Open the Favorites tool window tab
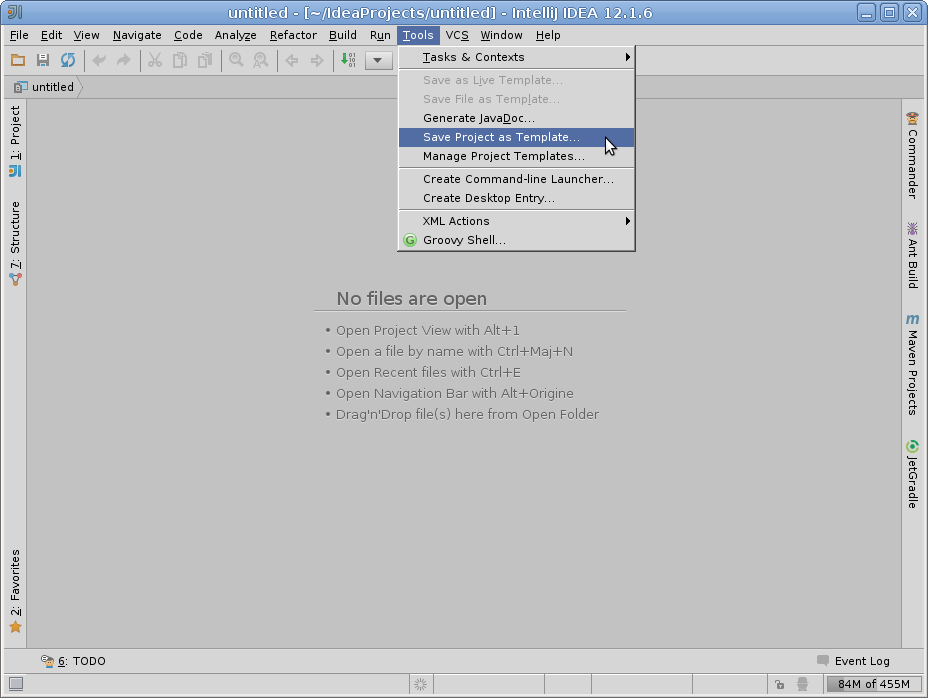Image resolution: width=928 pixels, height=698 pixels. click(x=15, y=591)
